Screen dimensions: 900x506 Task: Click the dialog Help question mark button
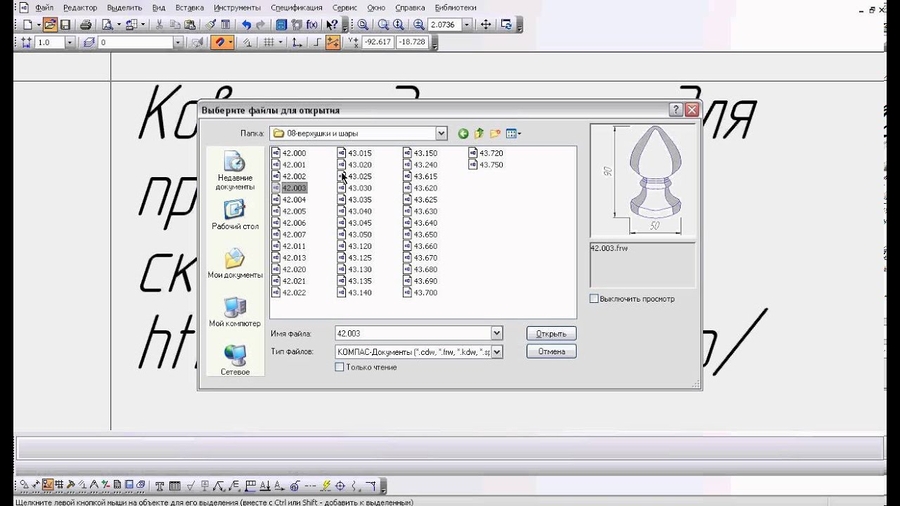coord(676,110)
